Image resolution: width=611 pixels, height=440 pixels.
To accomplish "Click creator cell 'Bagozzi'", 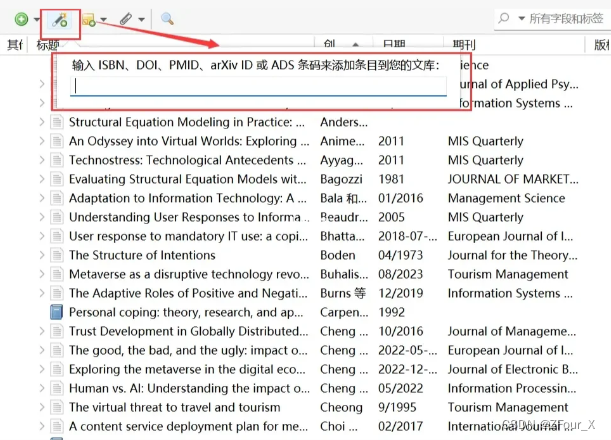I will click(x=341, y=179).
